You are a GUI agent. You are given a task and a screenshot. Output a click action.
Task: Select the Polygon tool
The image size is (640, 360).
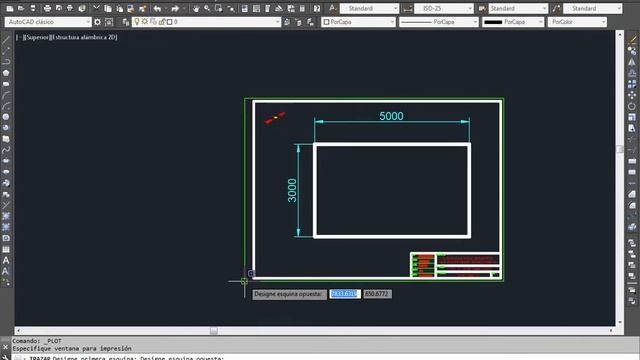[x=6, y=73]
